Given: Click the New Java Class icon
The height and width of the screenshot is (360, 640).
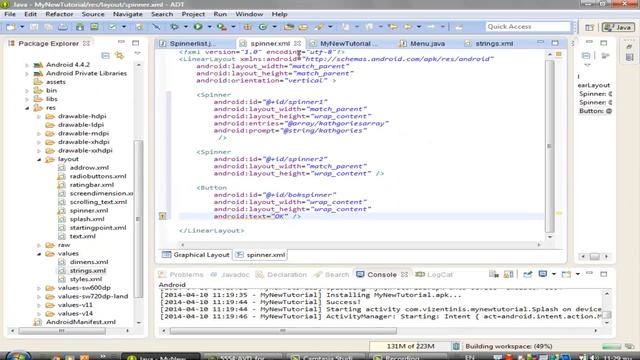Looking at the screenshot, I should (263, 27).
